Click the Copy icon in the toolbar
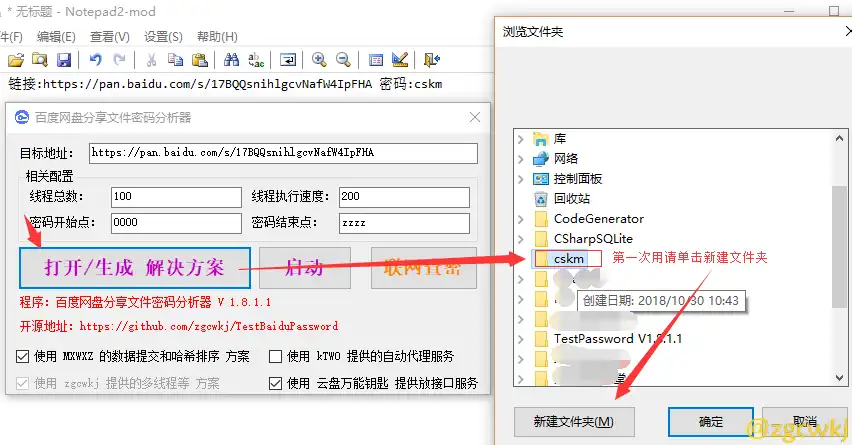 click(176, 60)
